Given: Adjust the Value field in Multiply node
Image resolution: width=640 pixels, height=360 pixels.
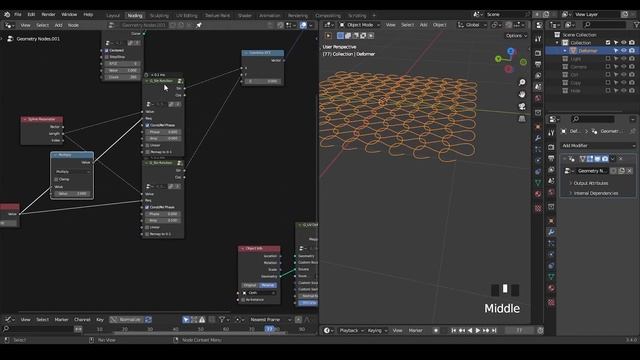Looking at the screenshot, I should 72,193.
